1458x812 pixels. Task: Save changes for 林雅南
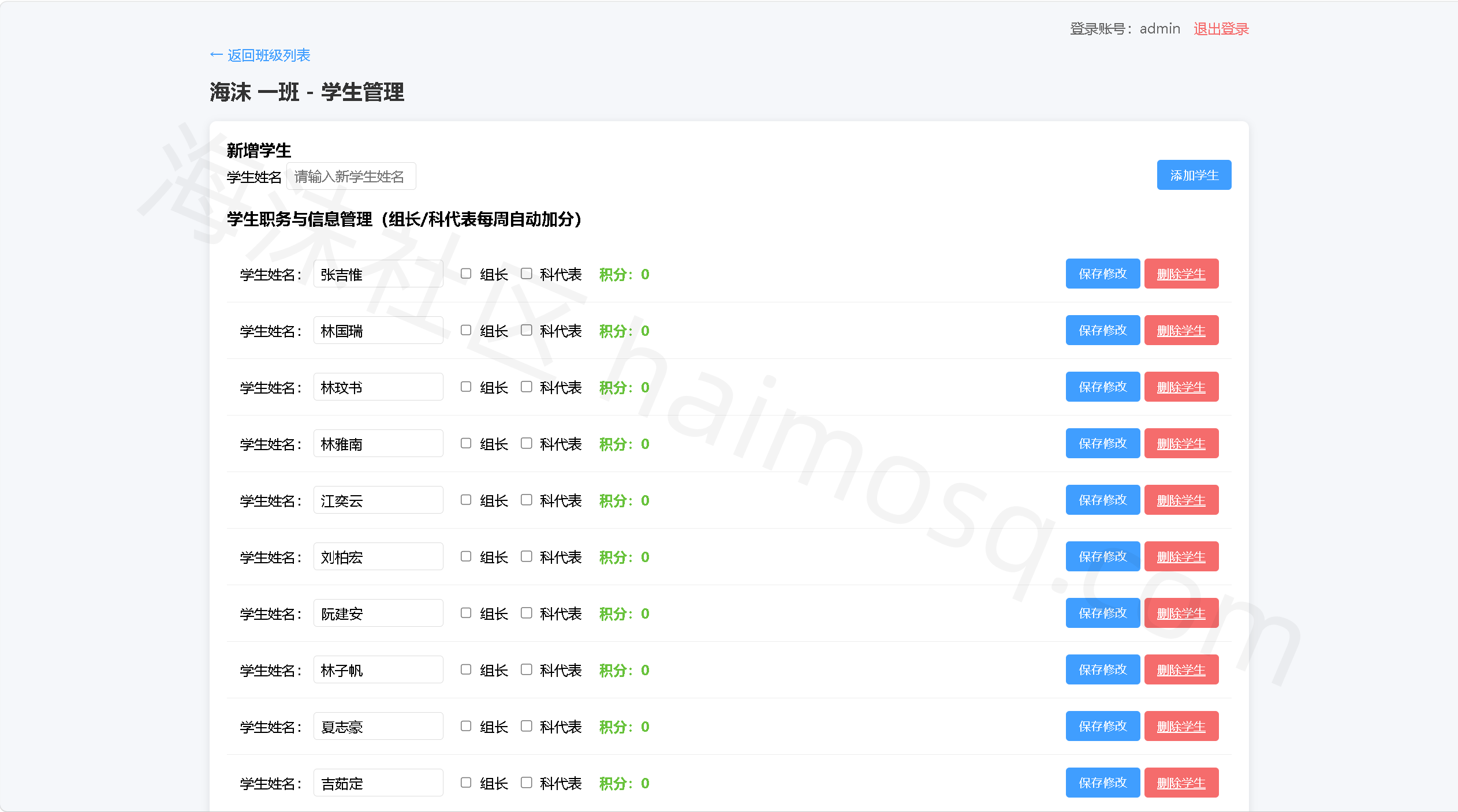[1103, 443]
